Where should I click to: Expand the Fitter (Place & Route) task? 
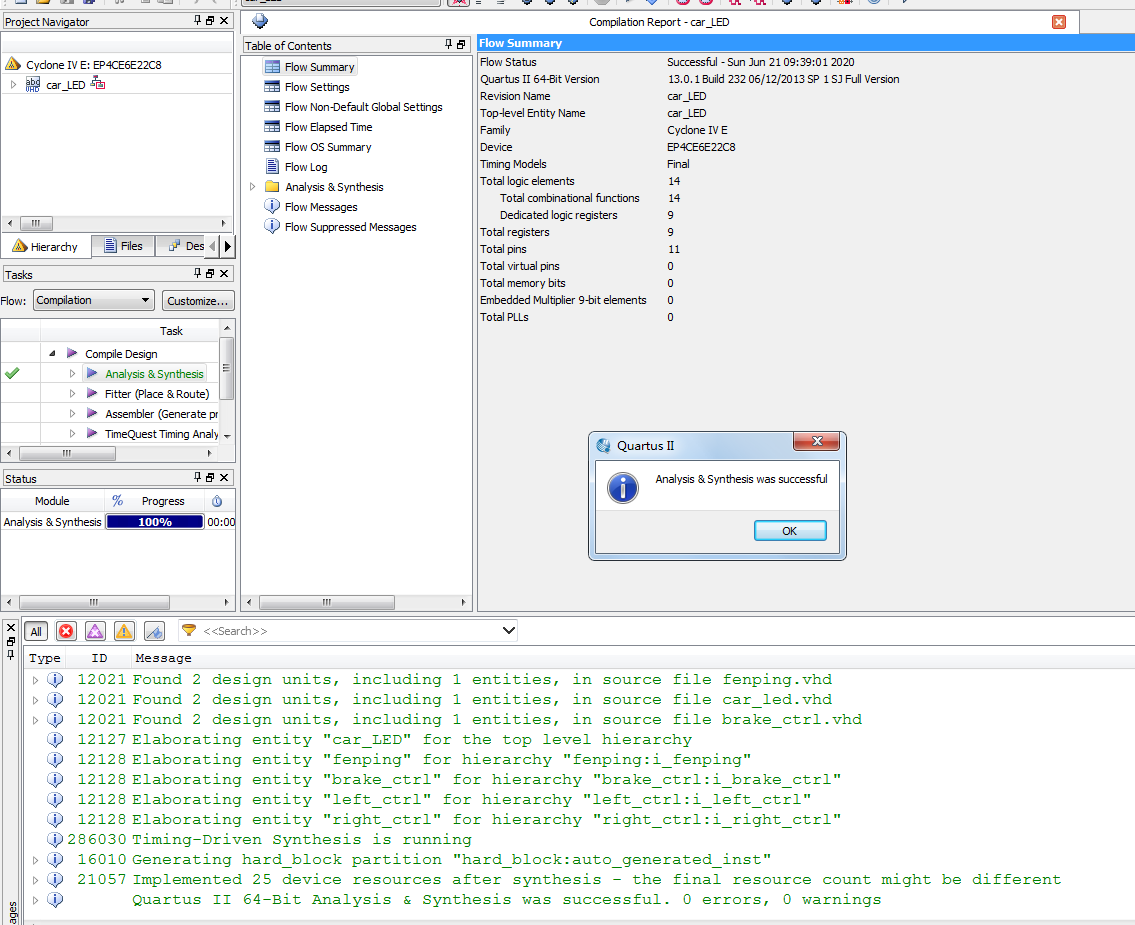tap(72, 394)
